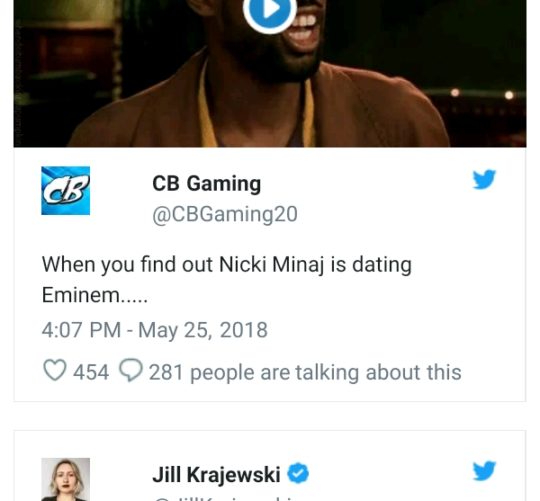Click the word Eminem in the tweet
The width and height of the screenshot is (540, 501).
[x=81, y=295]
